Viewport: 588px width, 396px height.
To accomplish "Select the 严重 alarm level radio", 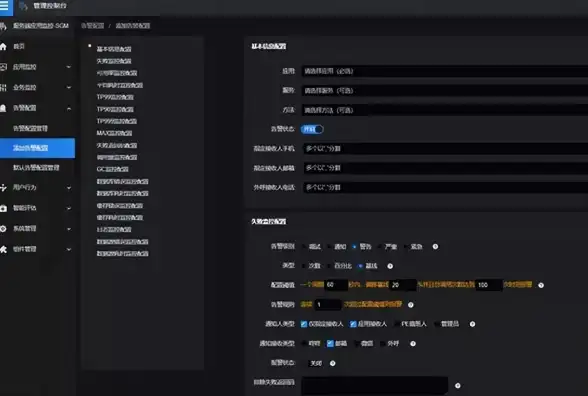I will pyautogui.click(x=380, y=247).
